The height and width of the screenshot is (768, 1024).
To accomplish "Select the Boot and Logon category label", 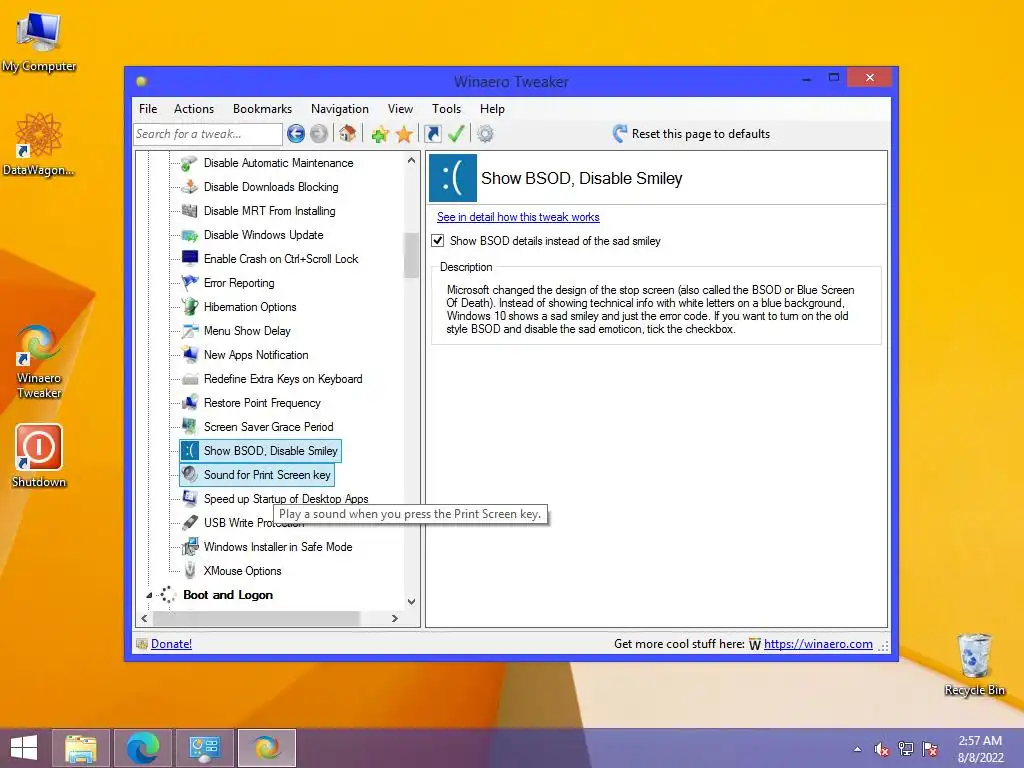I will click(228, 595).
